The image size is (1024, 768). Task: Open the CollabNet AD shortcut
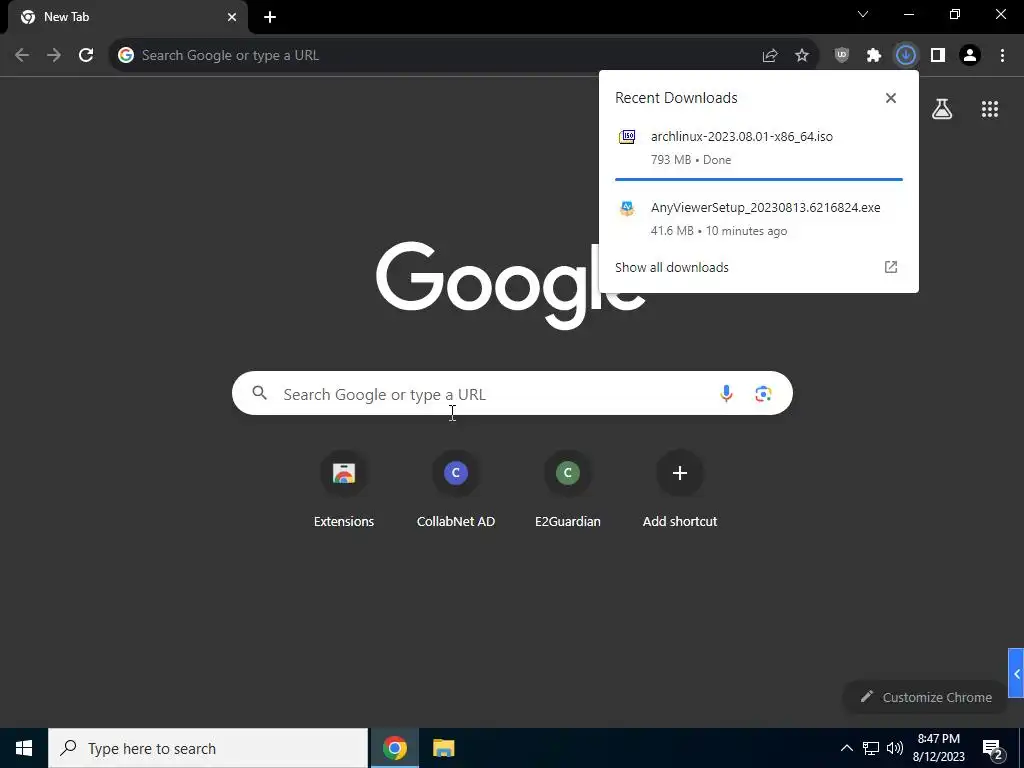[456, 489]
